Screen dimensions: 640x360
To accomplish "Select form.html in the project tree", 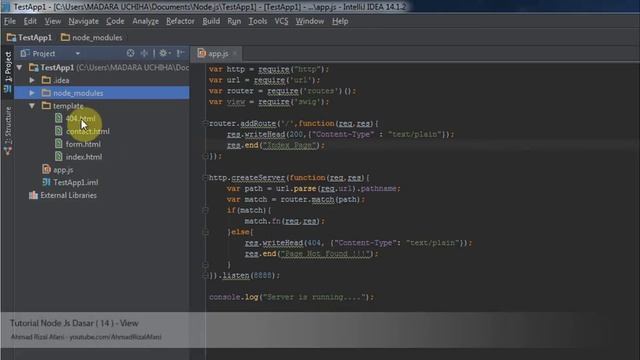I will coord(83,144).
